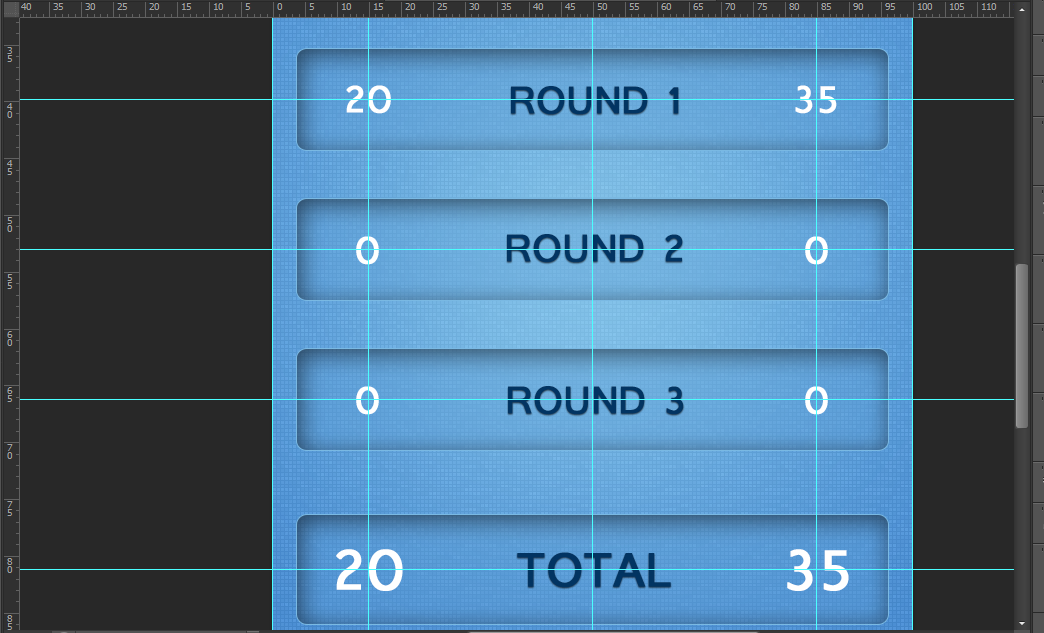Click the ROUND 2 panel title text
Screen dimensions: 1044x633
(x=595, y=249)
